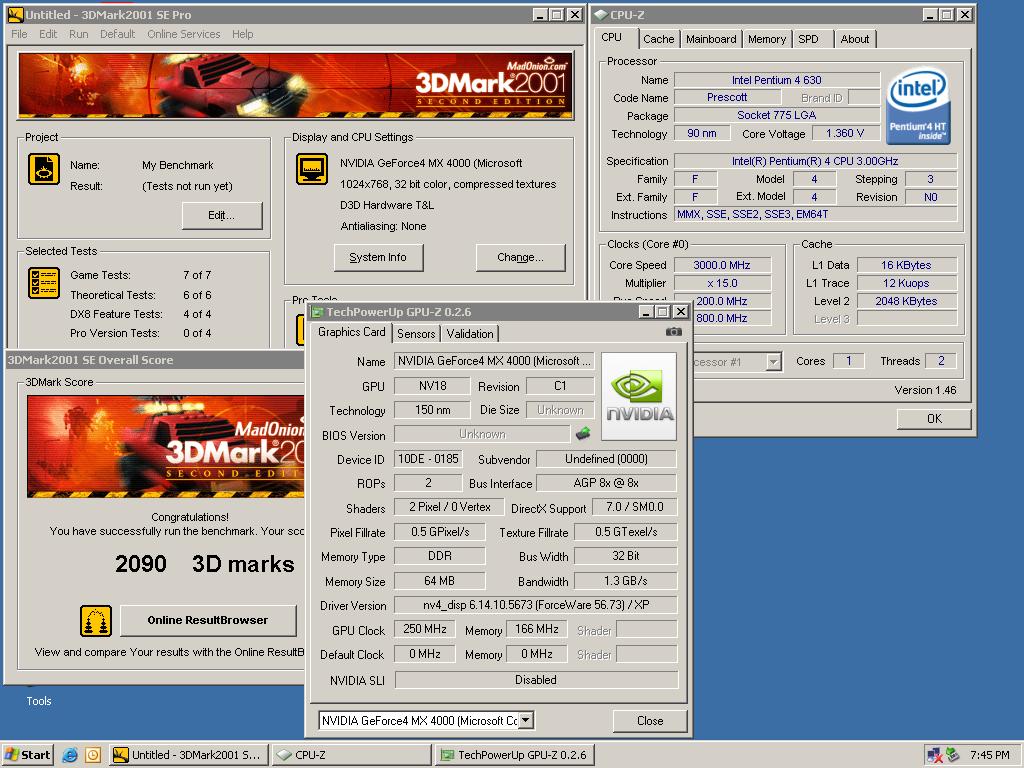The image size is (1024, 768).
Task: Expand the GPU selection dropdown in GPU-Z
Action: coord(526,720)
